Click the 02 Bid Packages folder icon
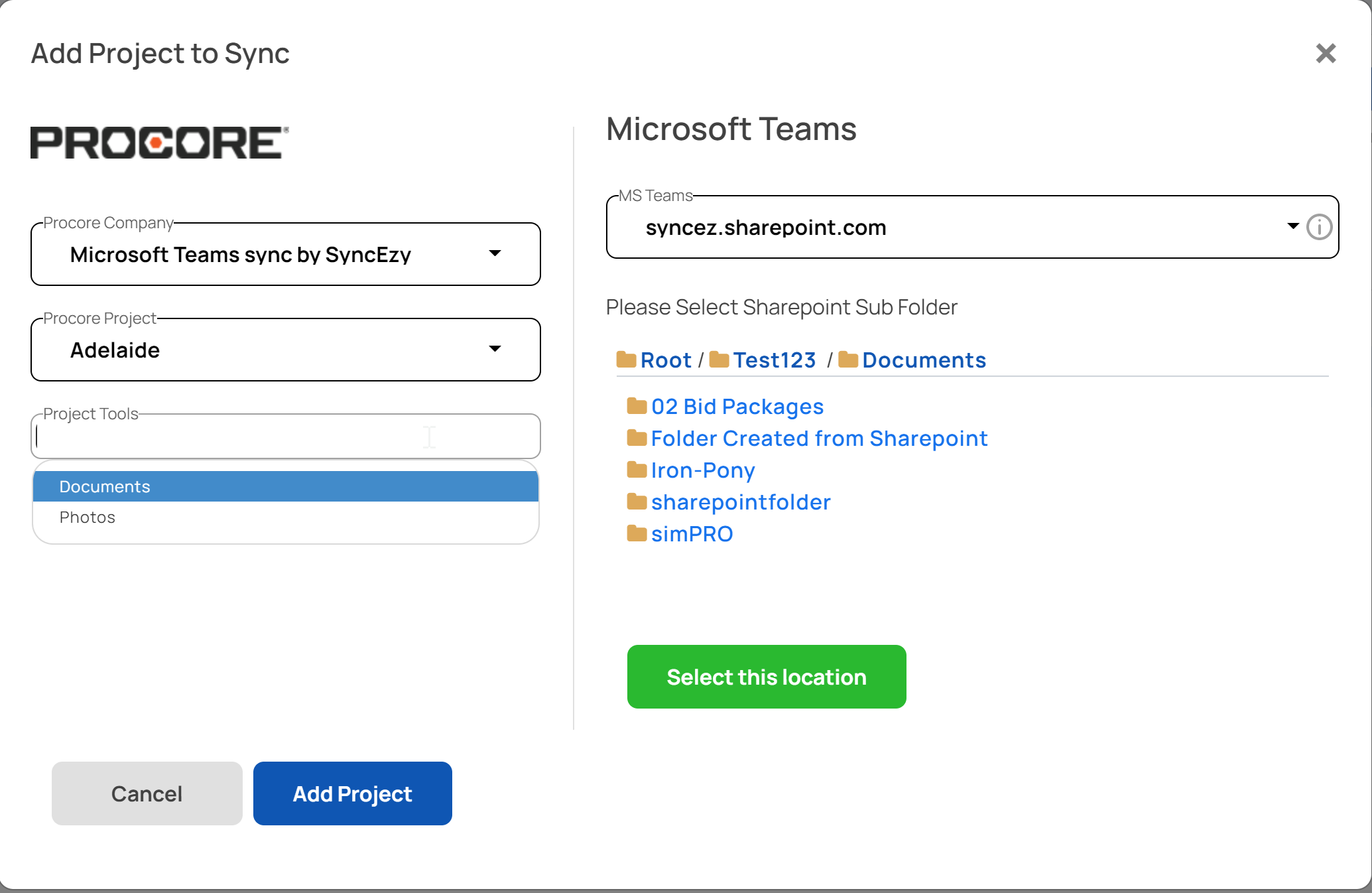Screen dimensions: 1372x893 [637, 405]
